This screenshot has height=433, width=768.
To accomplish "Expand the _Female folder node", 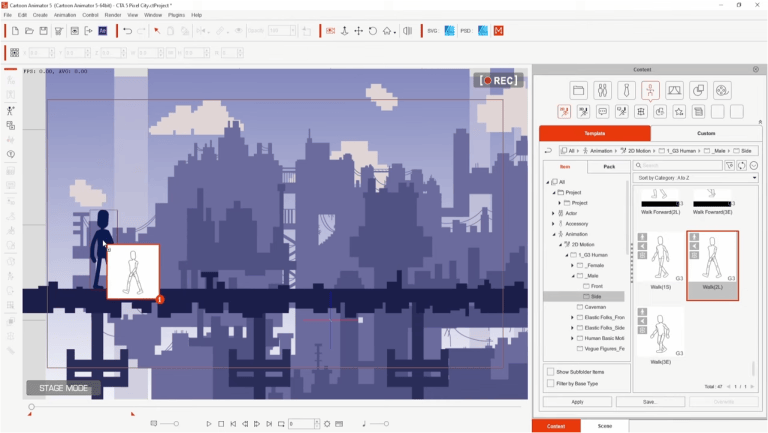I will (573, 265).
